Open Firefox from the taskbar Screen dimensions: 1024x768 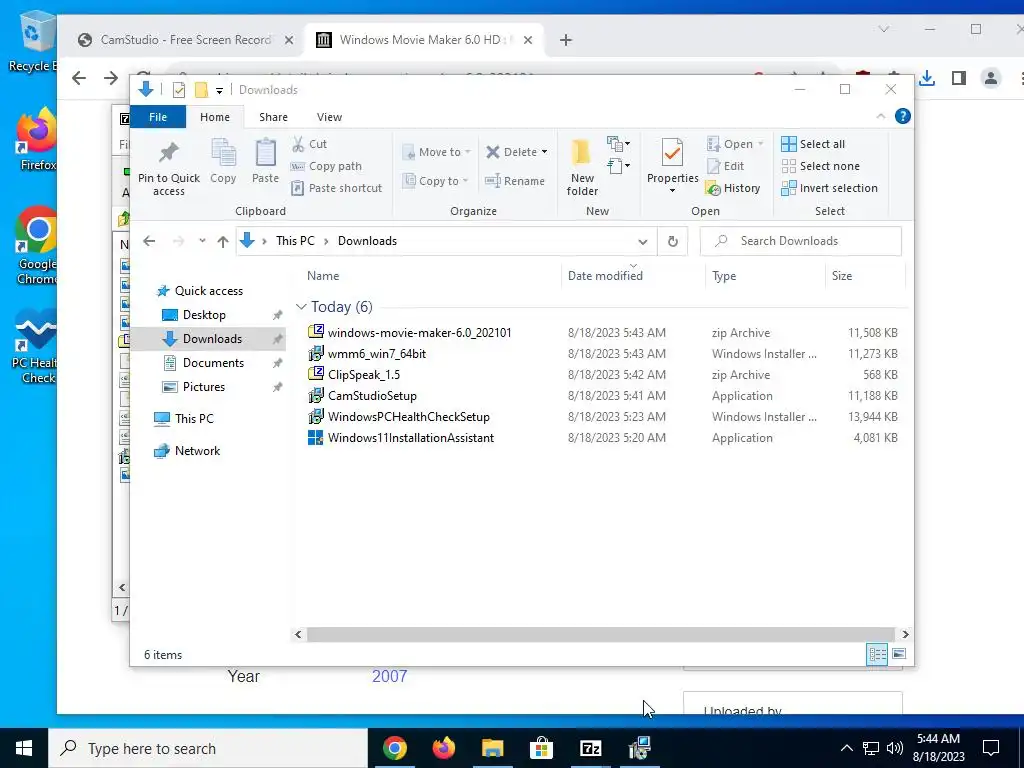443,748
